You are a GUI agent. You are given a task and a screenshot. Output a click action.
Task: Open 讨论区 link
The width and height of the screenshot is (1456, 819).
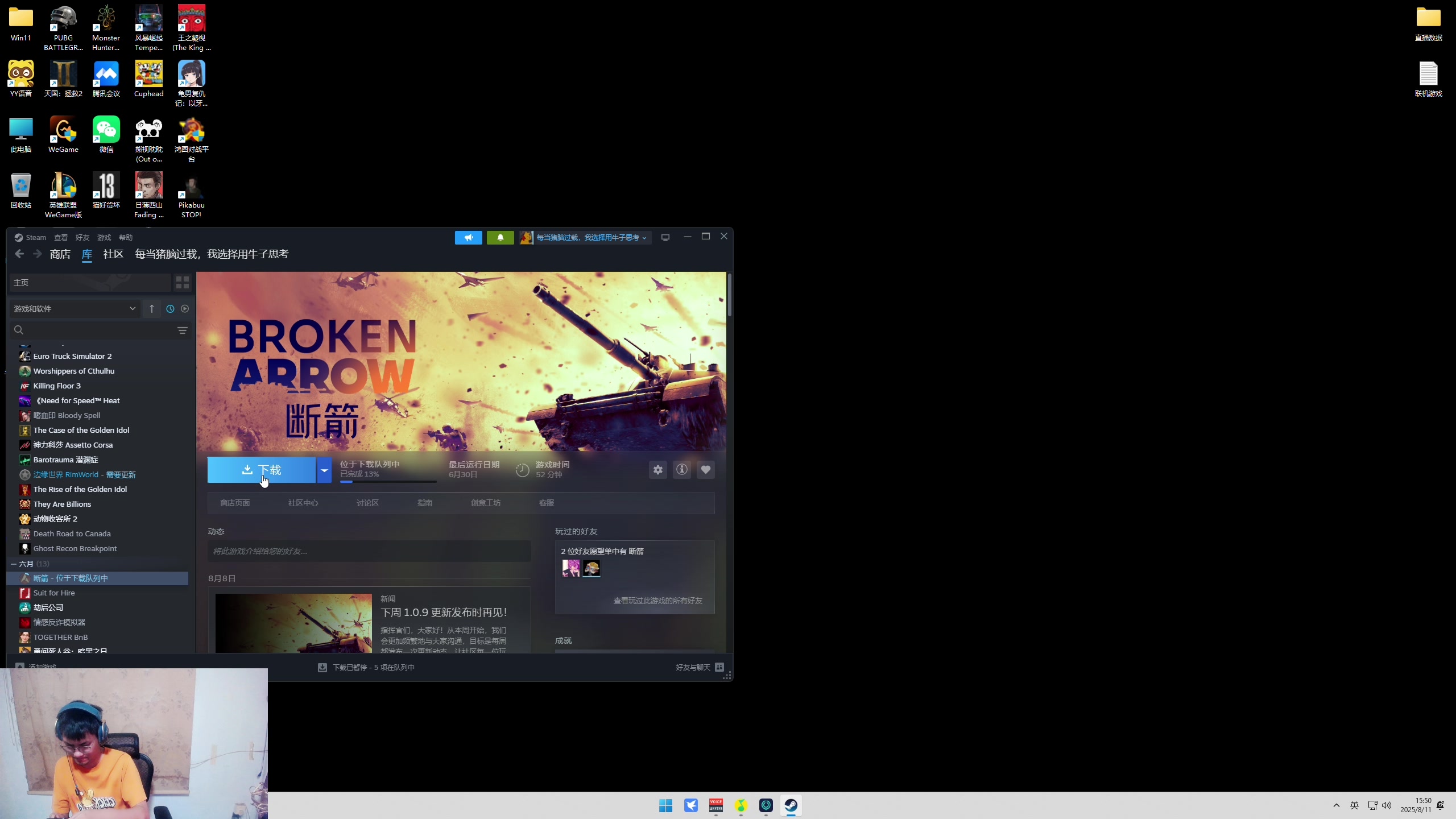click(367, 503)
